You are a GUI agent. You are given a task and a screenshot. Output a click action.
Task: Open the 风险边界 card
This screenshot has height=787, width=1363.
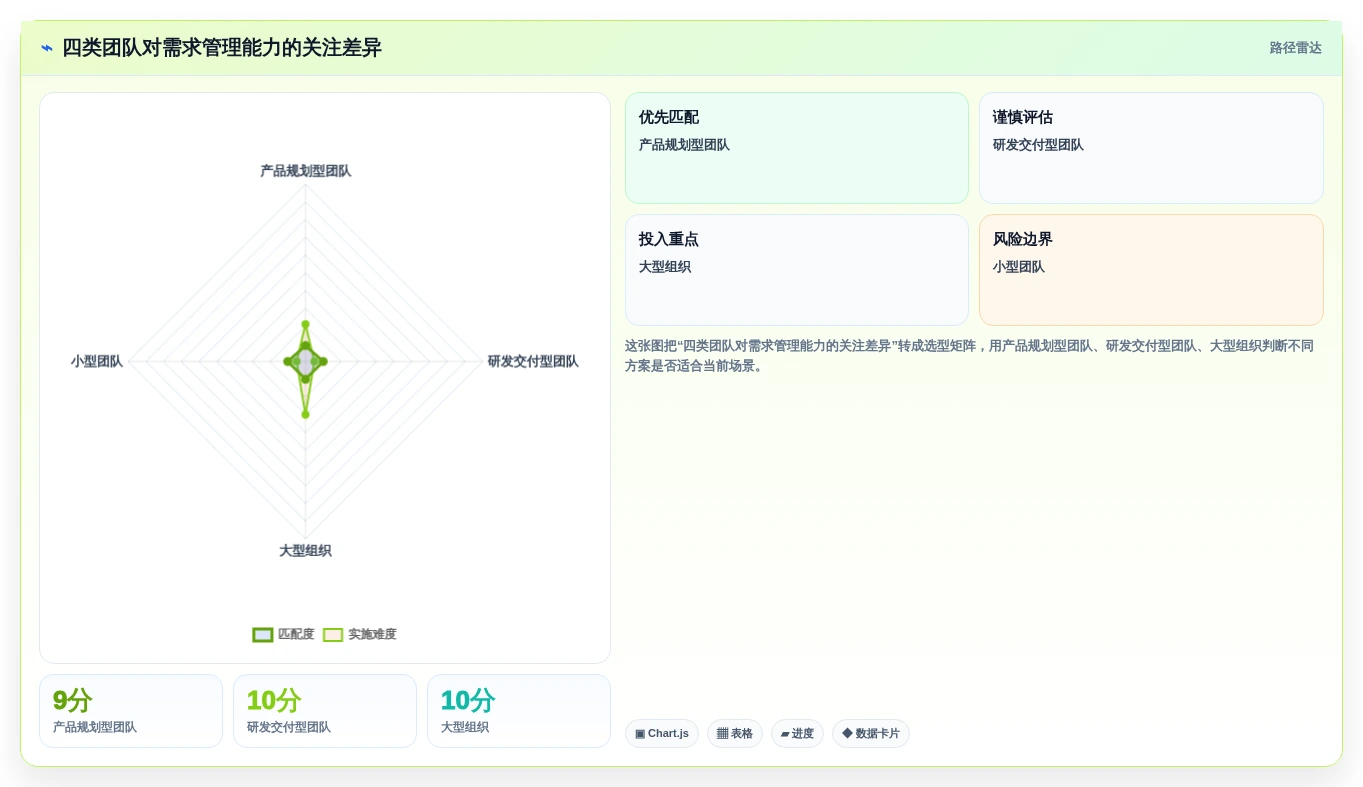(1151, 270)
